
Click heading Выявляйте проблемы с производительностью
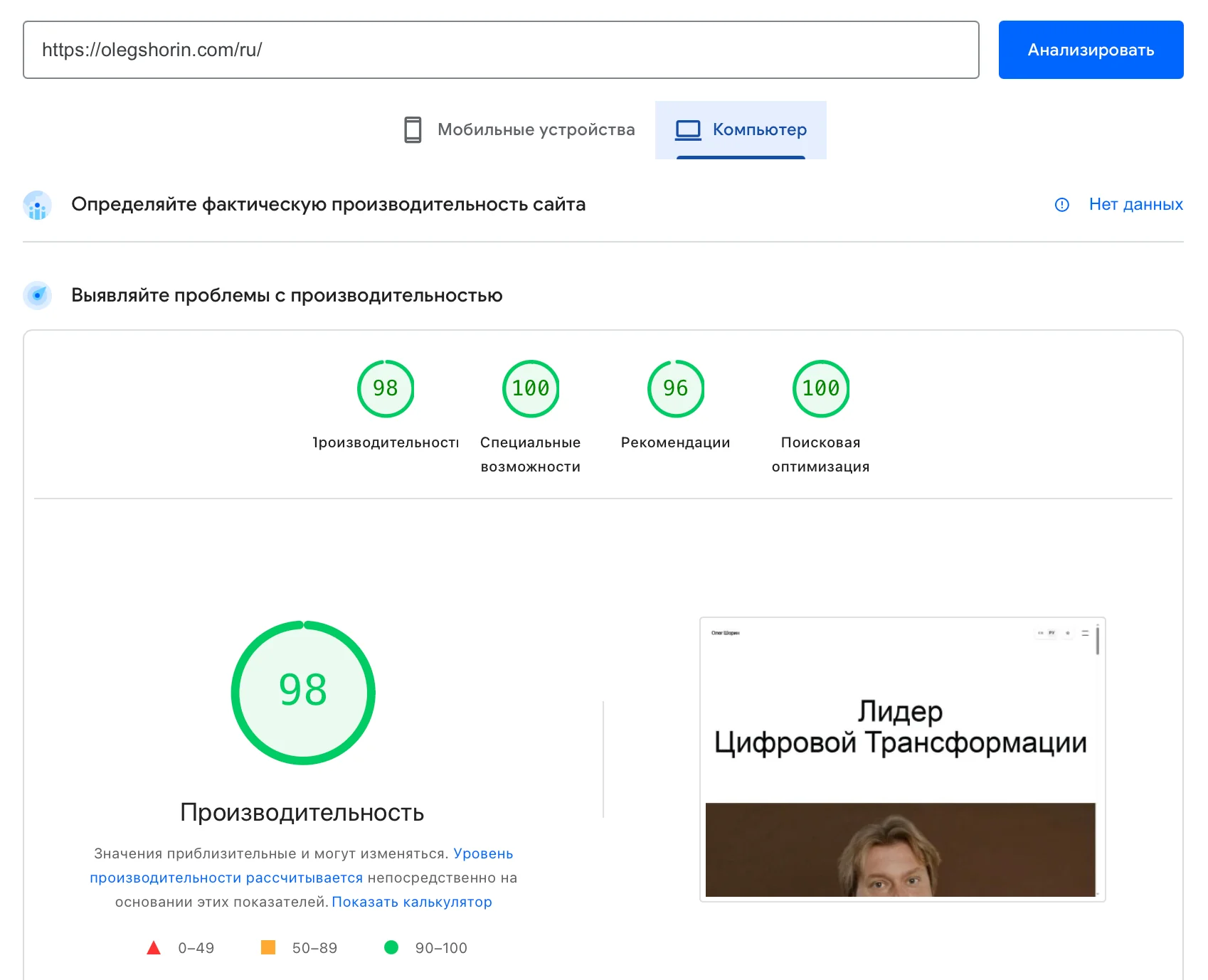tap(287, 295)
